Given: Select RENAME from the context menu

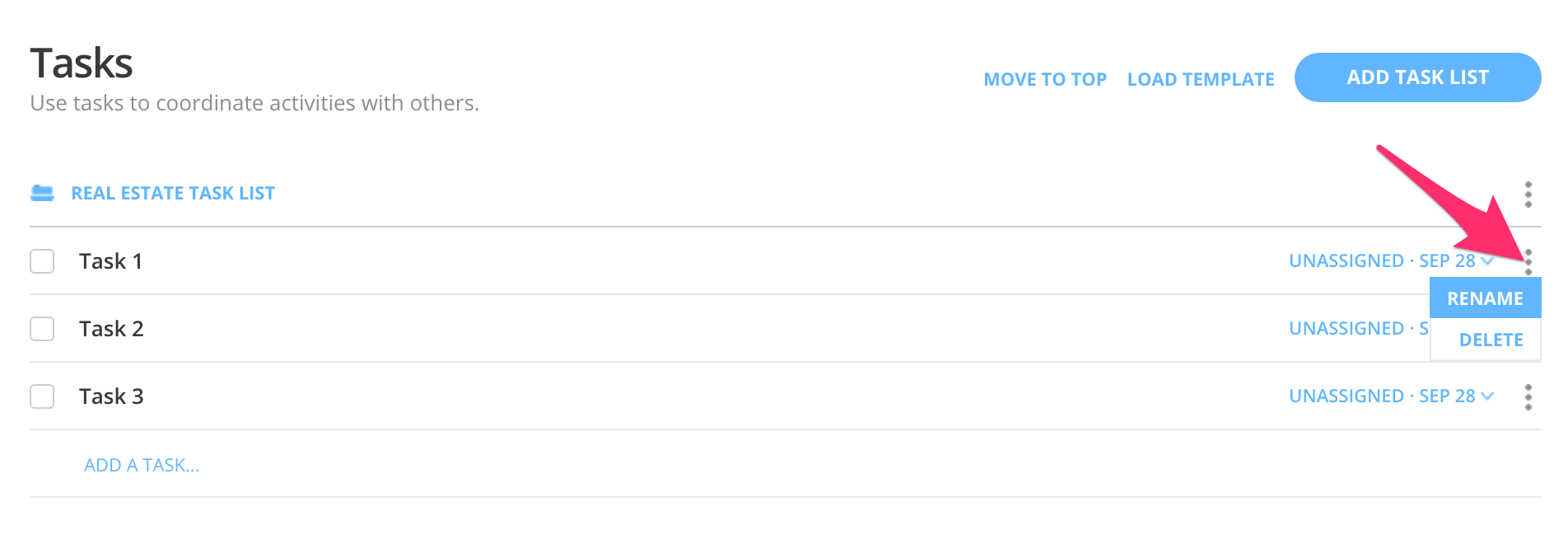Looking at the screenshot, I should click(x=1484, y=298).
